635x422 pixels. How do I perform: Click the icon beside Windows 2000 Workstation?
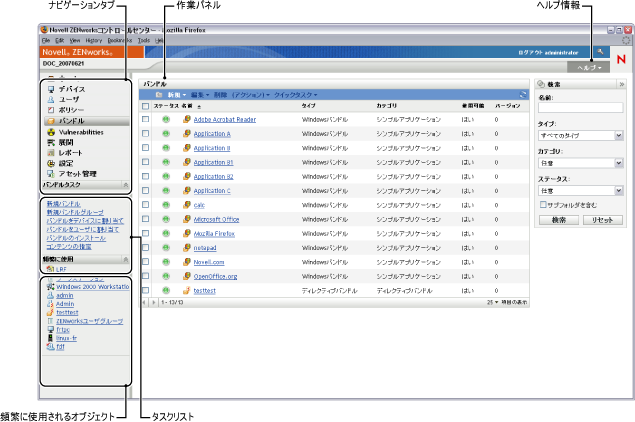51,287
